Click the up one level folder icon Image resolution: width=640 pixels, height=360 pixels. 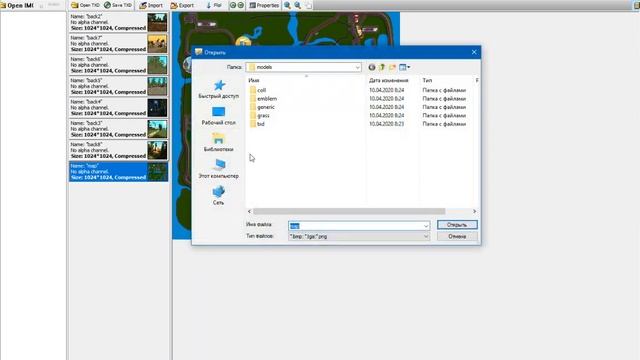382,67
